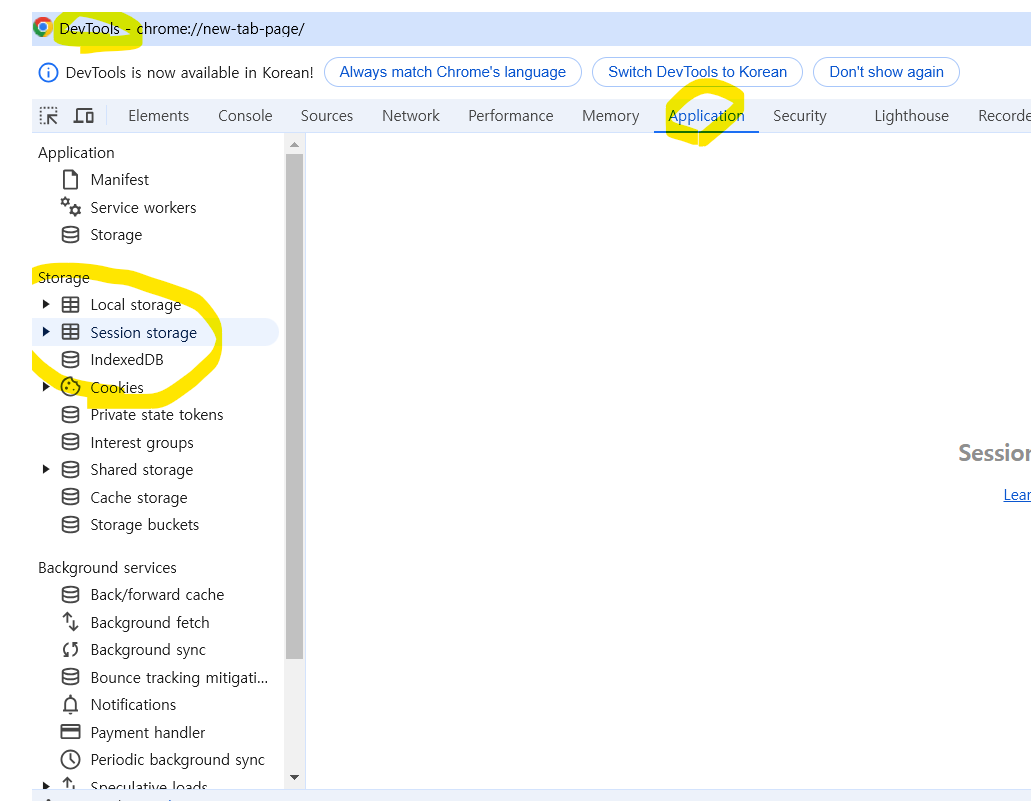Select the Payment handler item
Viewport: 1031px width, 801px height.
coord(148,733)
